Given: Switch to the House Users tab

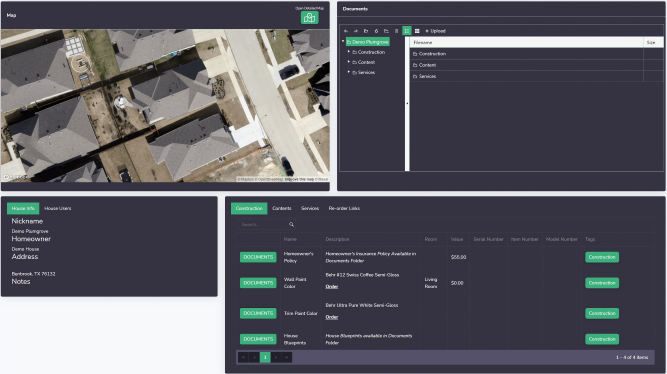Looking at the screenshot, I should pos(58,208).
